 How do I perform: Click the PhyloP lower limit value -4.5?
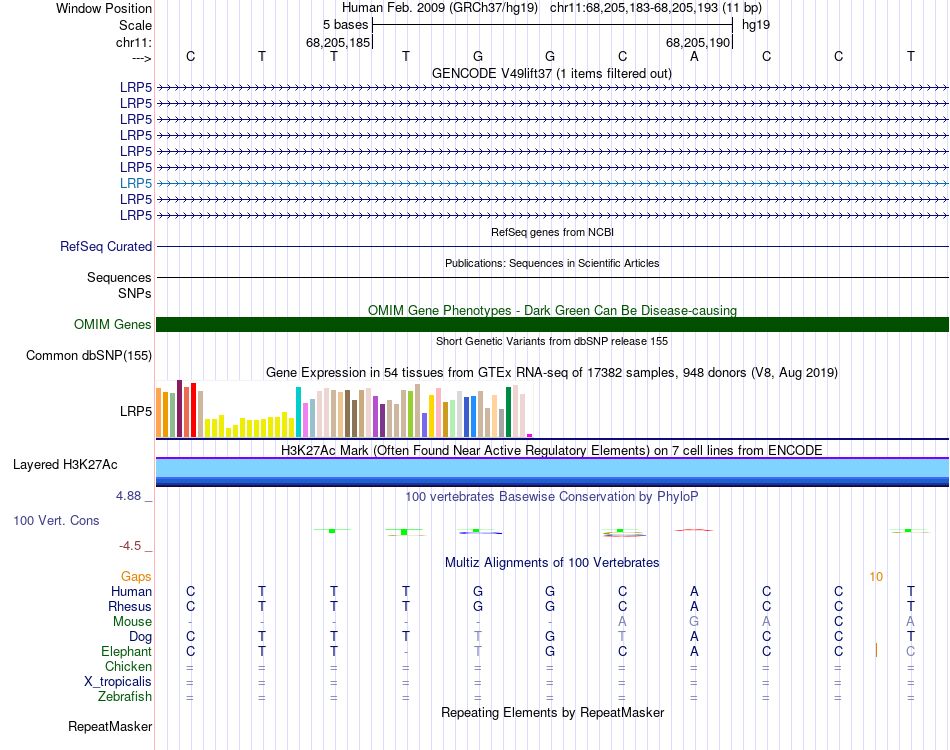[130, 546]
